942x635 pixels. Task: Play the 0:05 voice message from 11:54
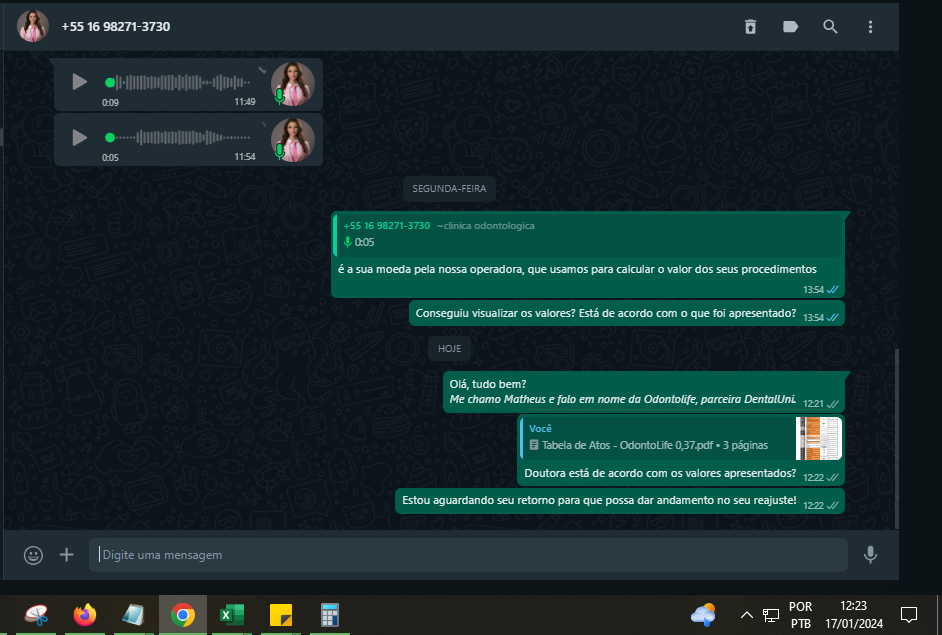[x=79, y=138]
